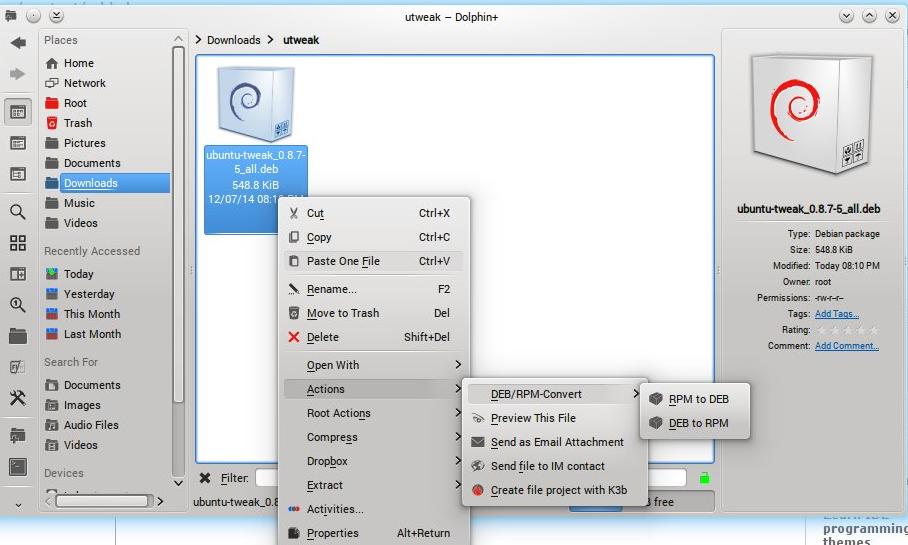This screenshot has height=545, width=908.
Task: Click the Today calendar icon under Recently Accessed
Action: click(x=52, y=273)
